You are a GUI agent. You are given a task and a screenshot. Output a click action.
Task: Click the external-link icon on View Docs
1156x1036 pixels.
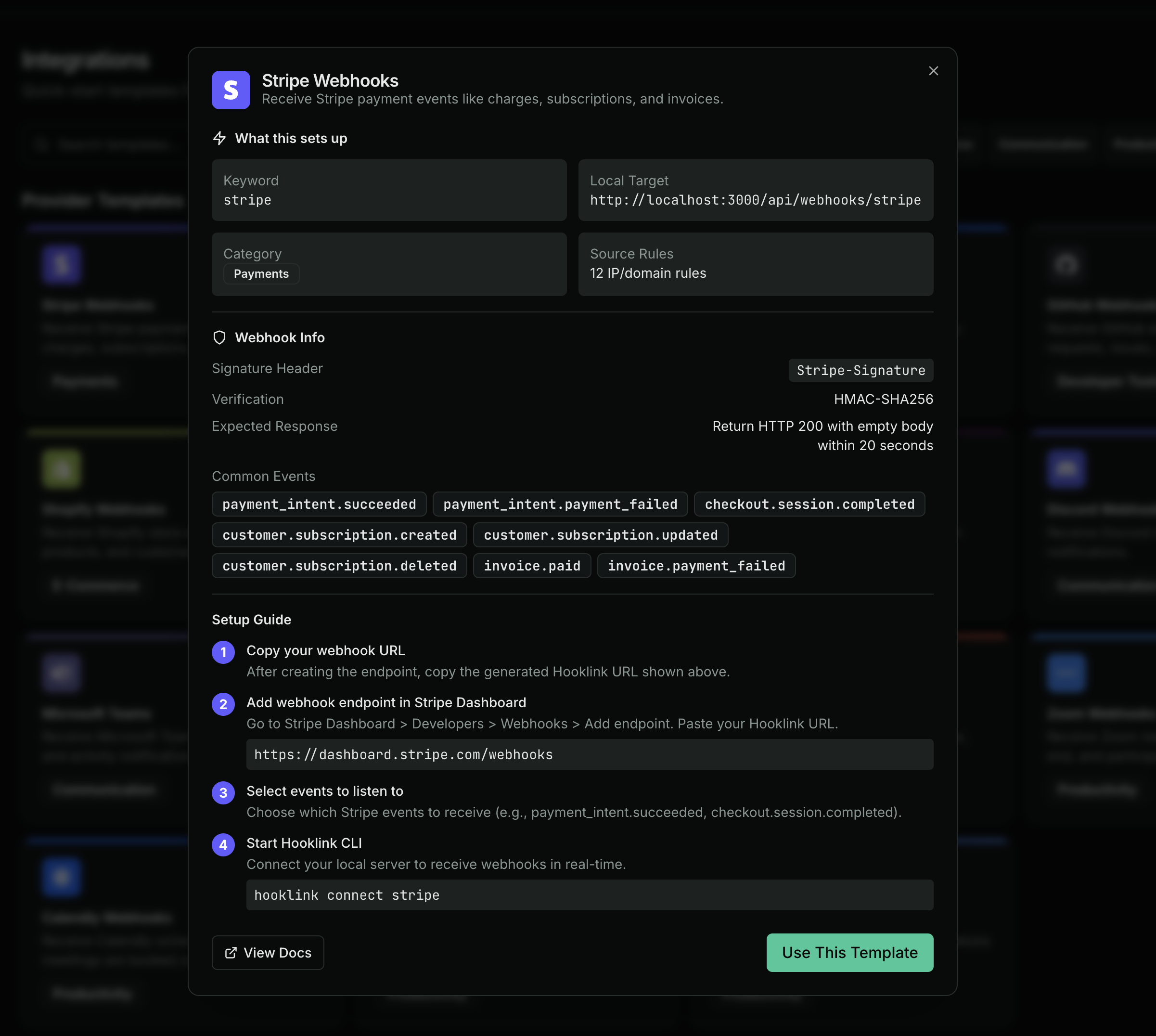click(231, 952)
